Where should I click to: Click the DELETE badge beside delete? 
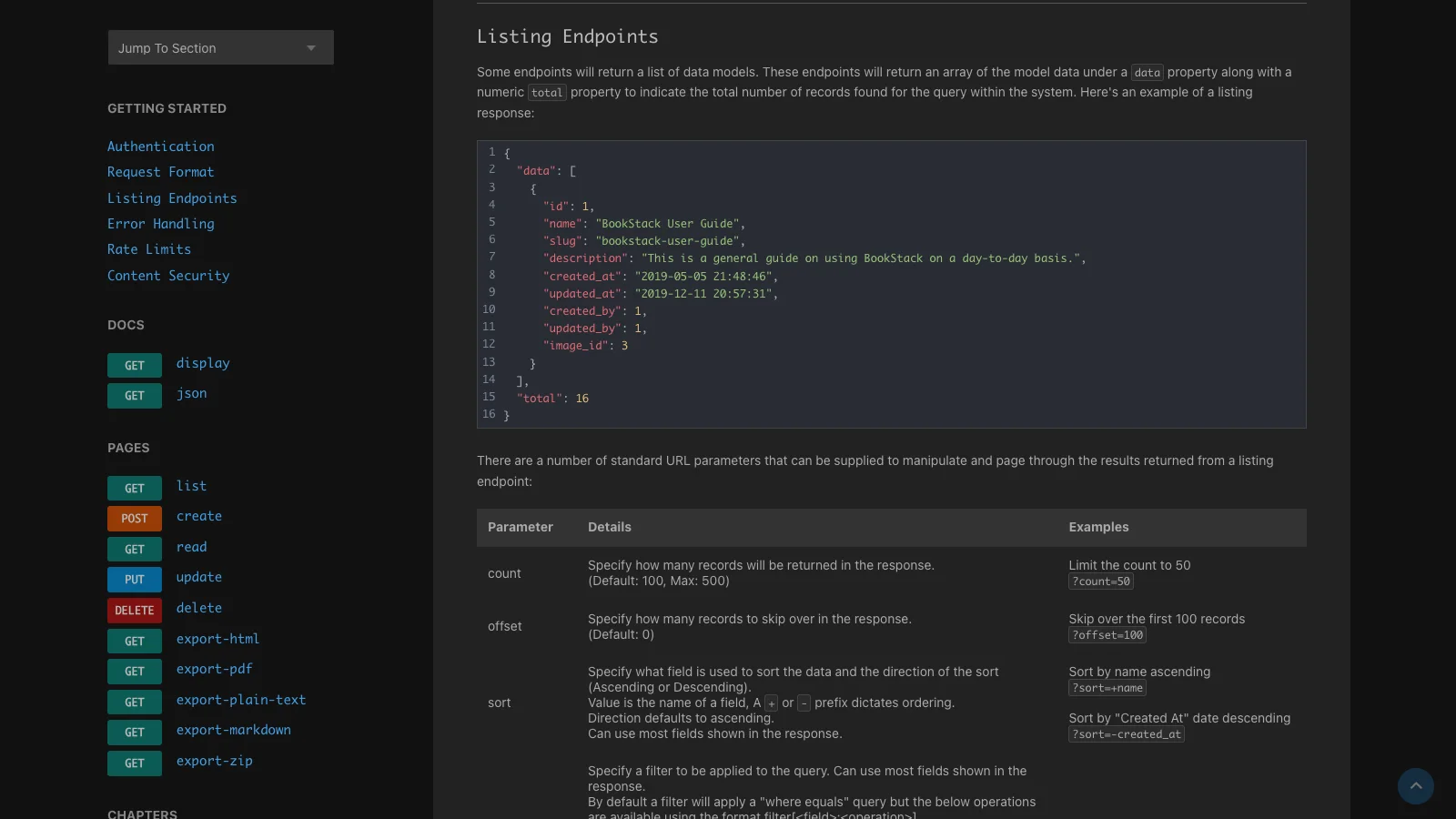tap(135, 611)
